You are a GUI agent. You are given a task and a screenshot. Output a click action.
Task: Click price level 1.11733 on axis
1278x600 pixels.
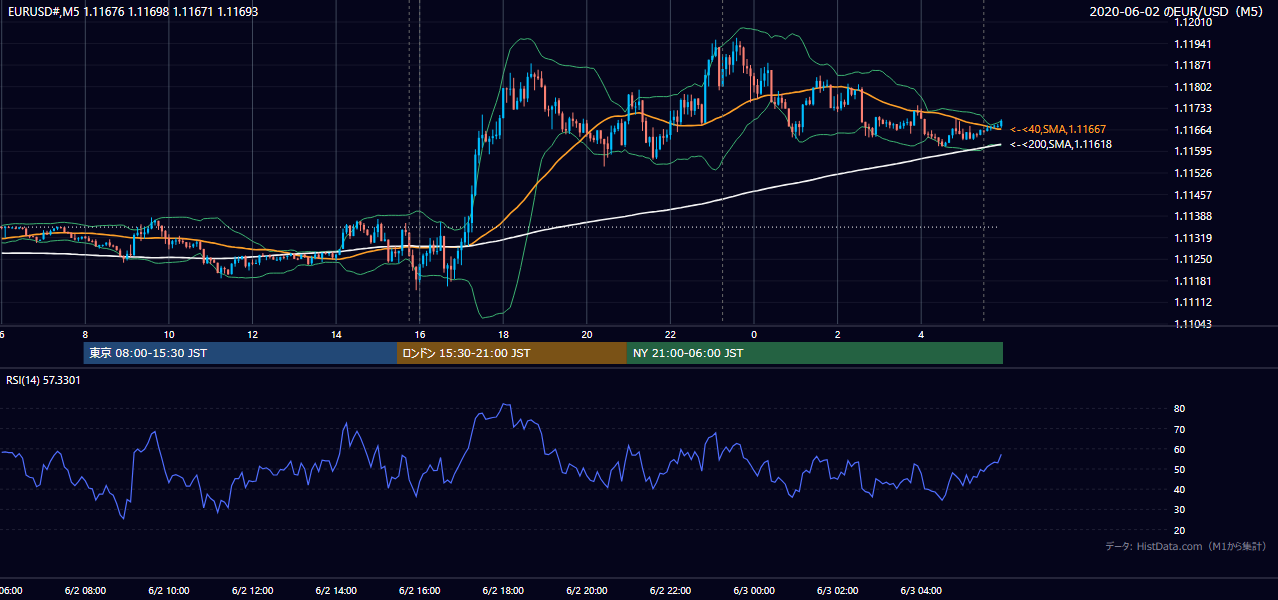point(1194,108)
